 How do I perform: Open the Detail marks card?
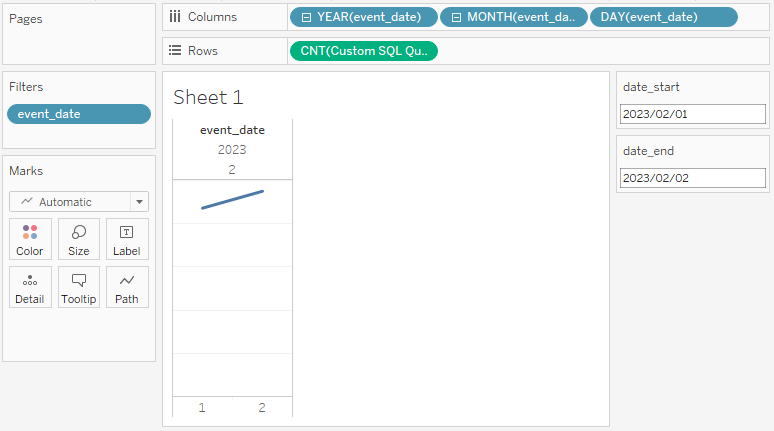pos(30,287)
